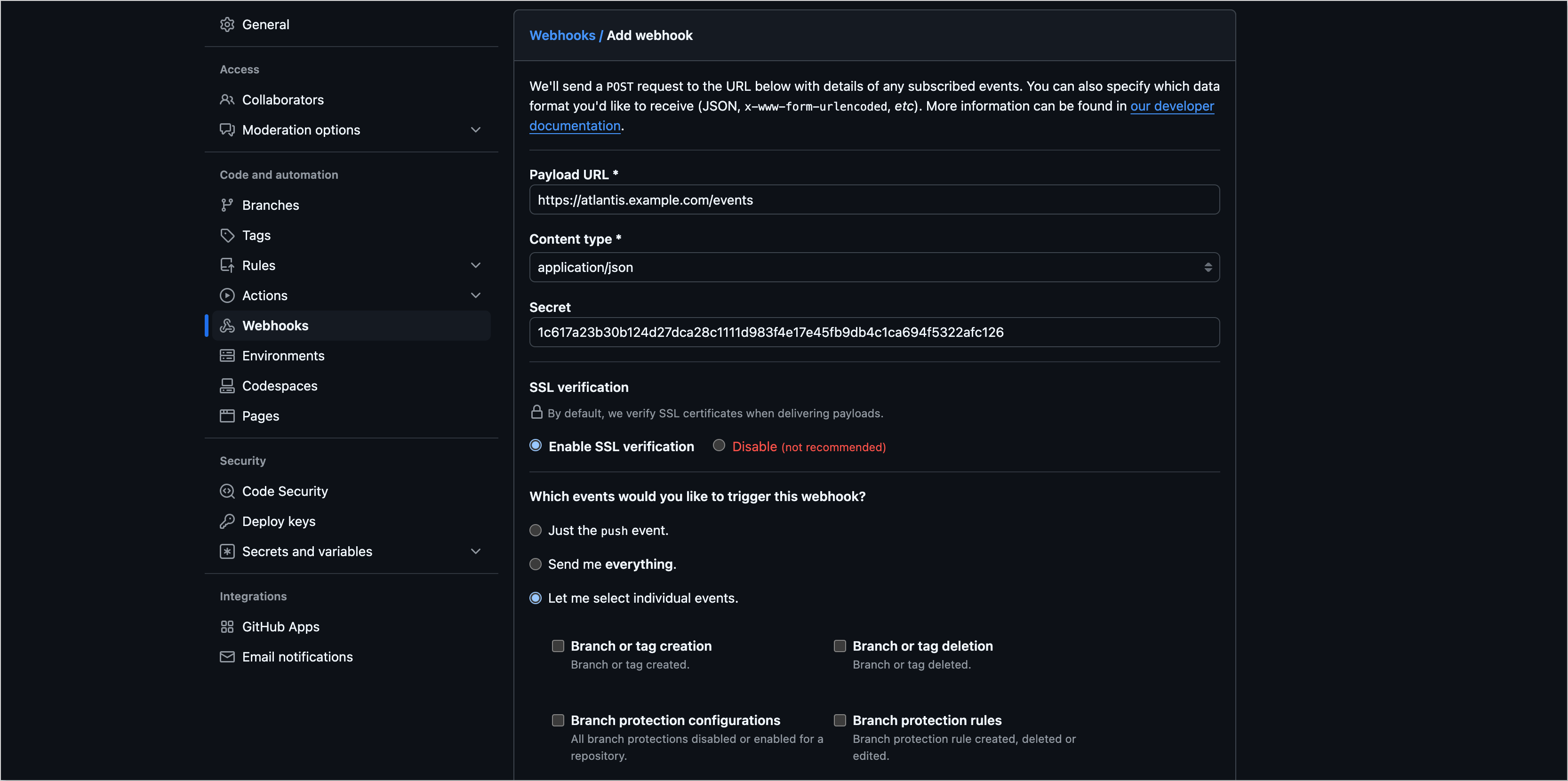Click the Pages icon

[x=227, y=416]
